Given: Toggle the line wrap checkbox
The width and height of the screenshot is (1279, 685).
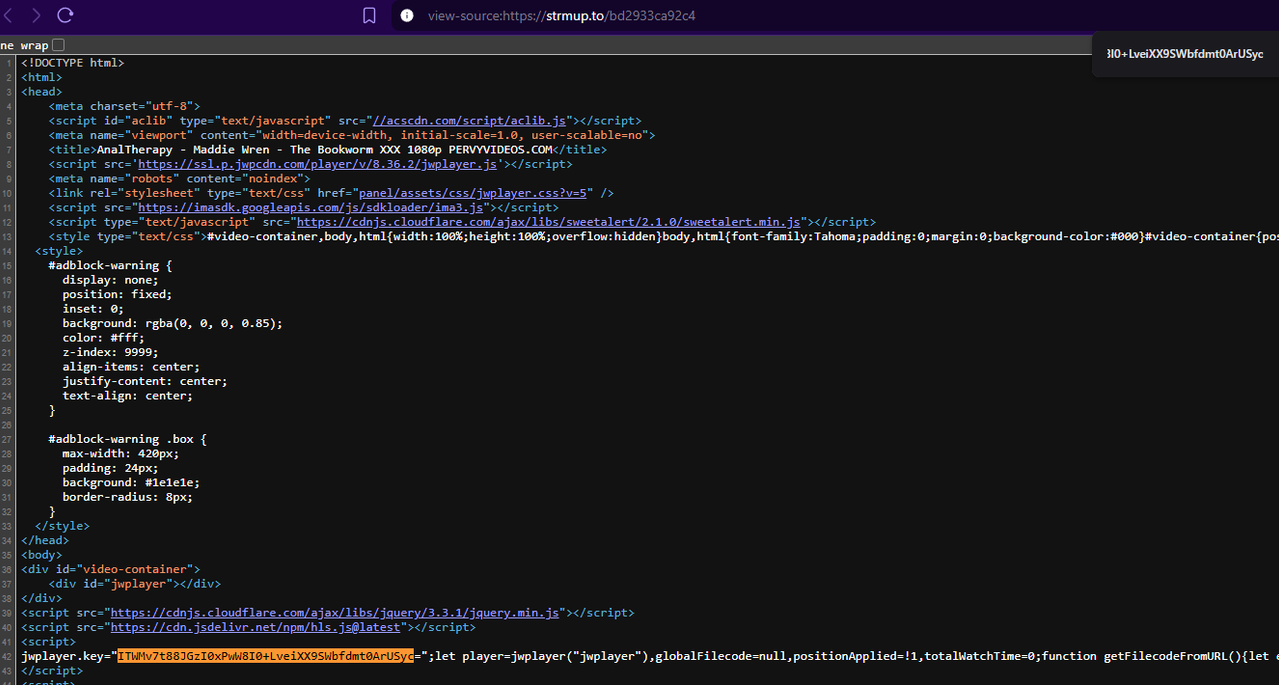Looking at the screenshot, I should coord(58,45).
